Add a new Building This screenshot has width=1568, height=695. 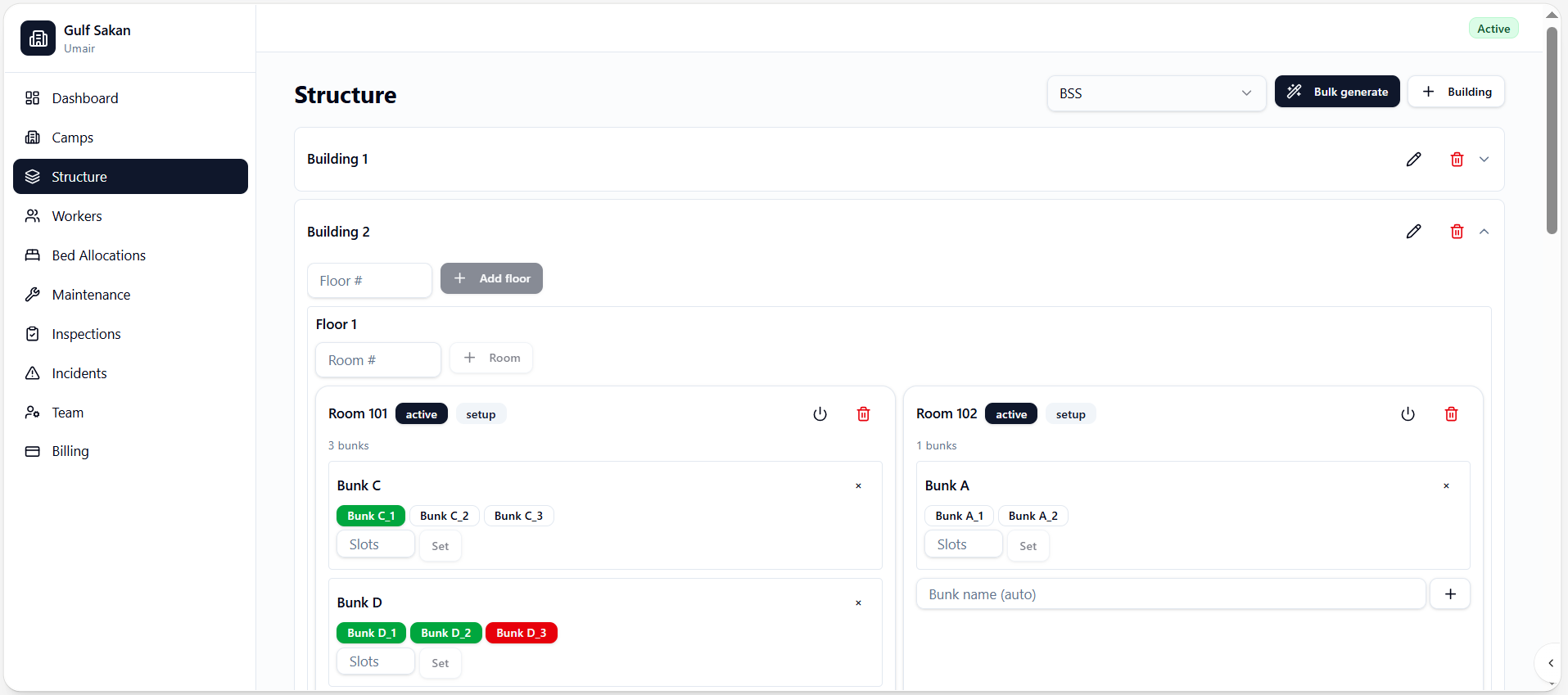[1456, 92]
